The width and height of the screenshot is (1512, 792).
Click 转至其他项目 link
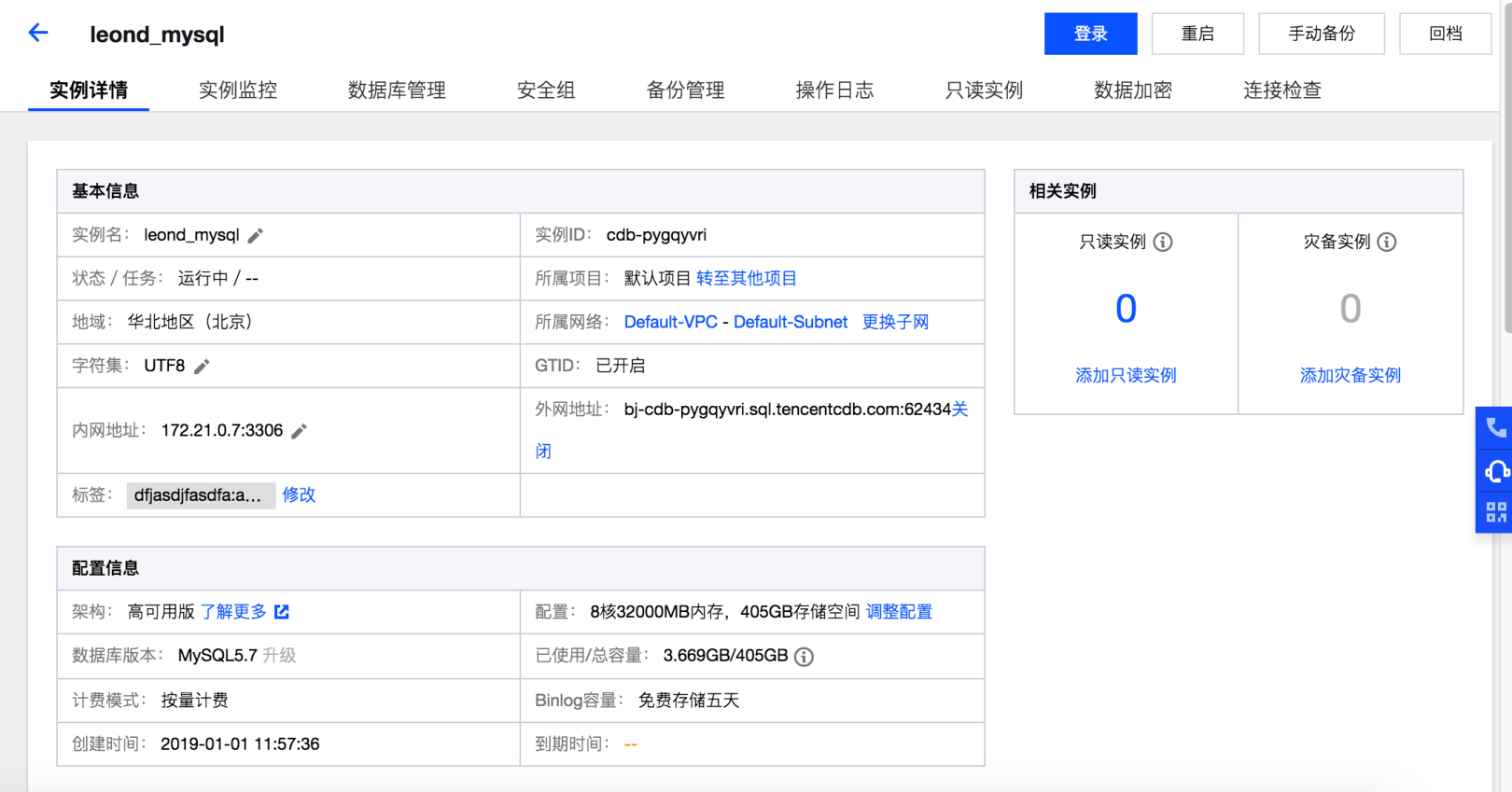point(747,279)
